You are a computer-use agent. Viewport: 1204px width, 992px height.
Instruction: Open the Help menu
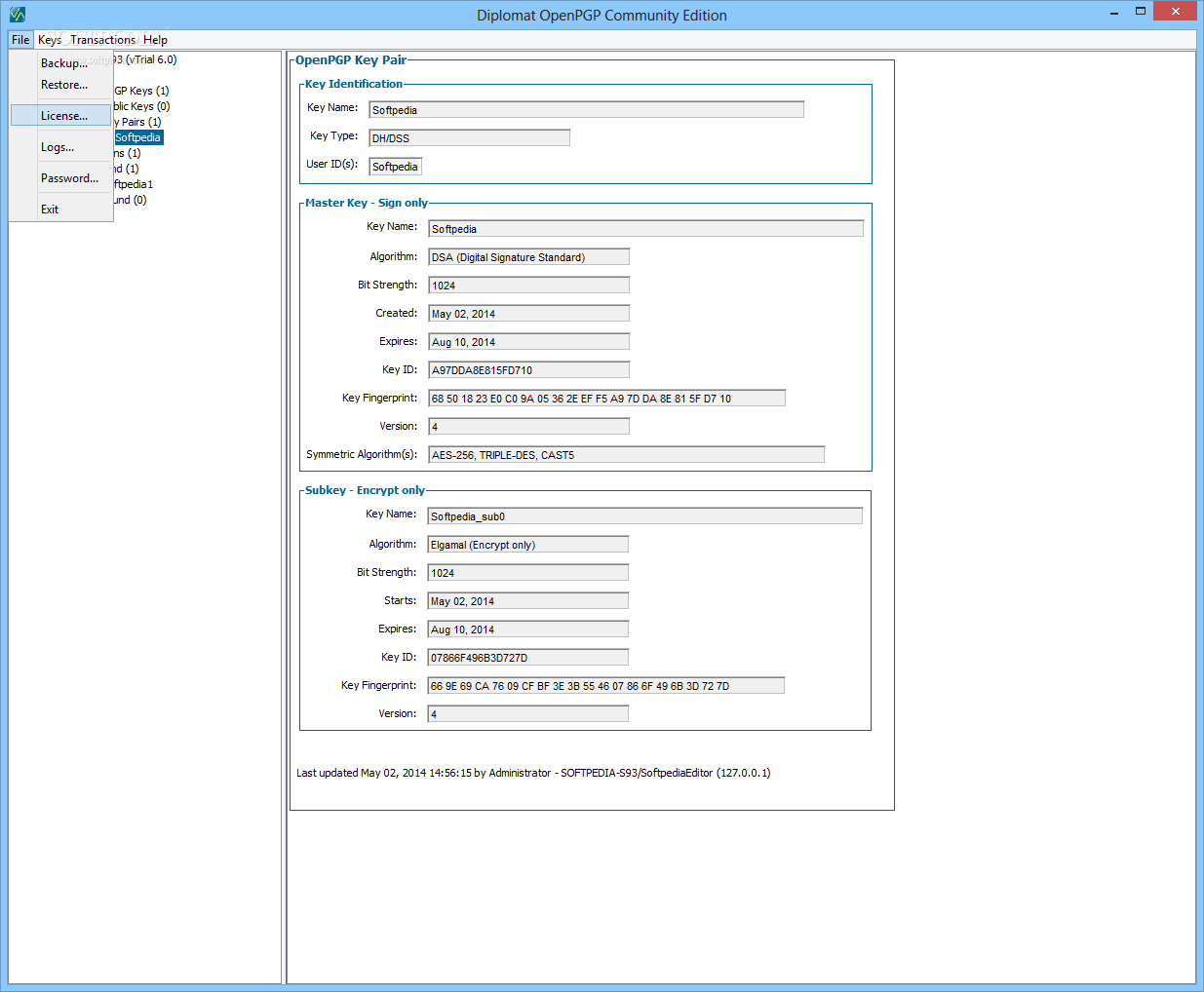click(155, 40)
